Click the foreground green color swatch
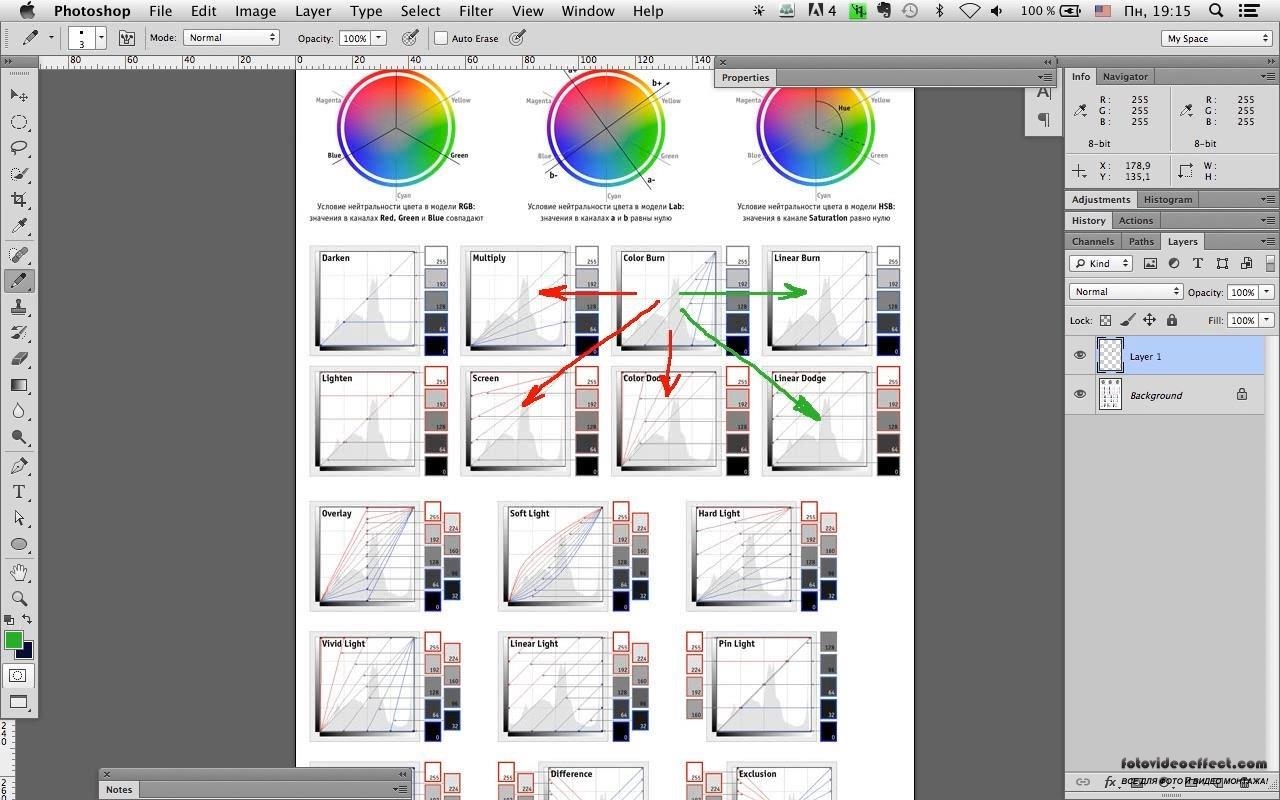Viewport: 1280px width, 800px height. [x=12, y=639]
